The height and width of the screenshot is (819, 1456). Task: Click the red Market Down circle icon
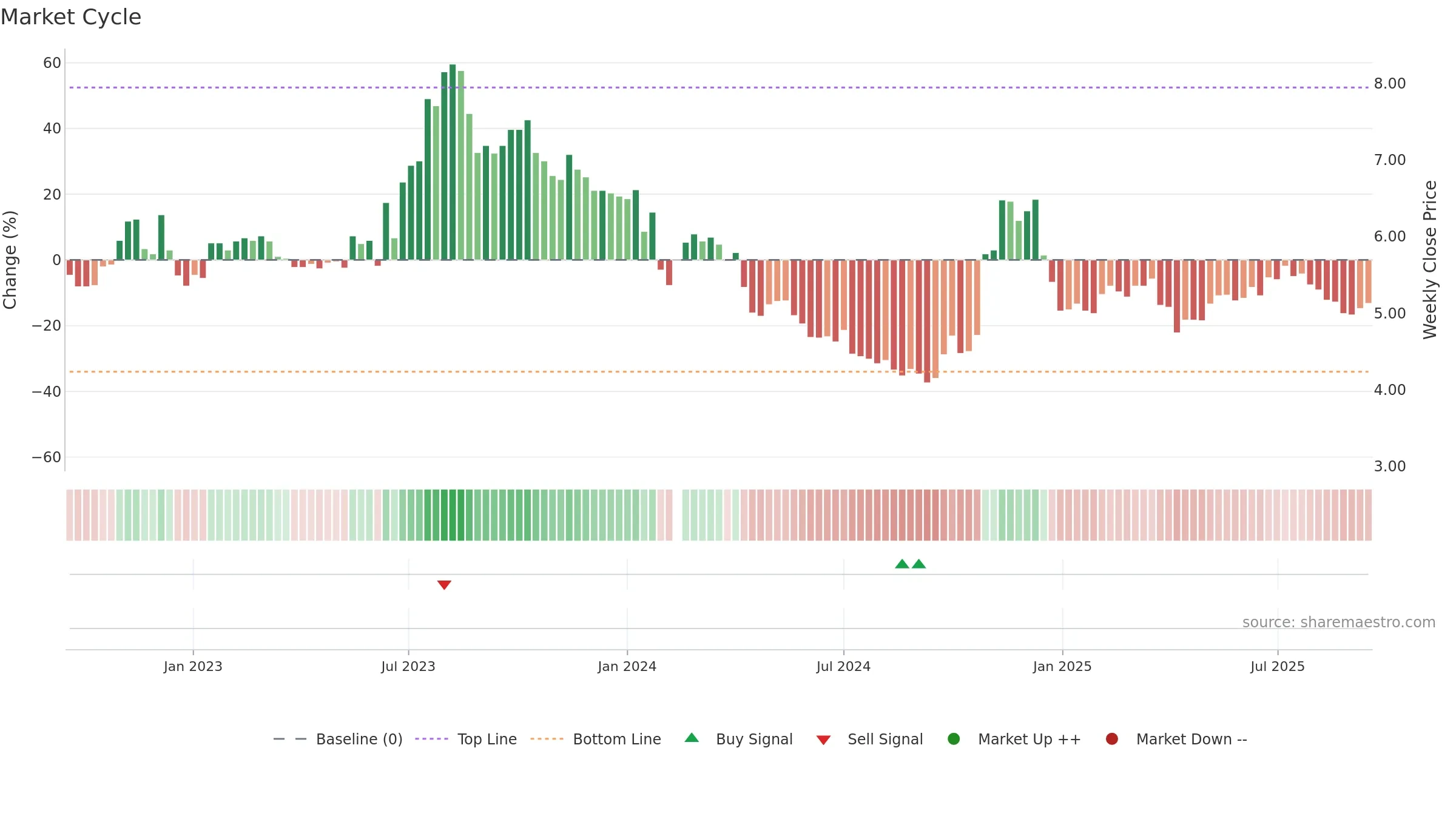point(1112,739)
